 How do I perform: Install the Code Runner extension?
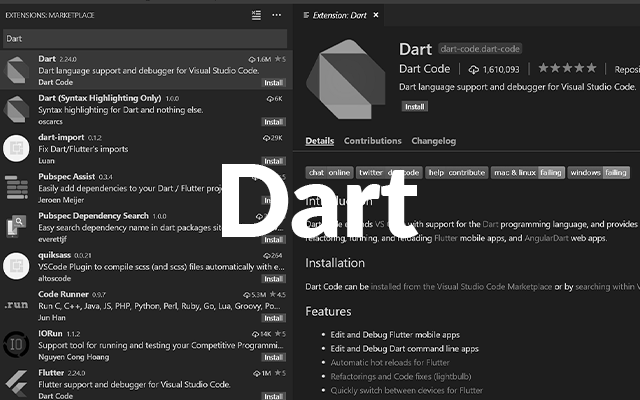click(273, 318)
